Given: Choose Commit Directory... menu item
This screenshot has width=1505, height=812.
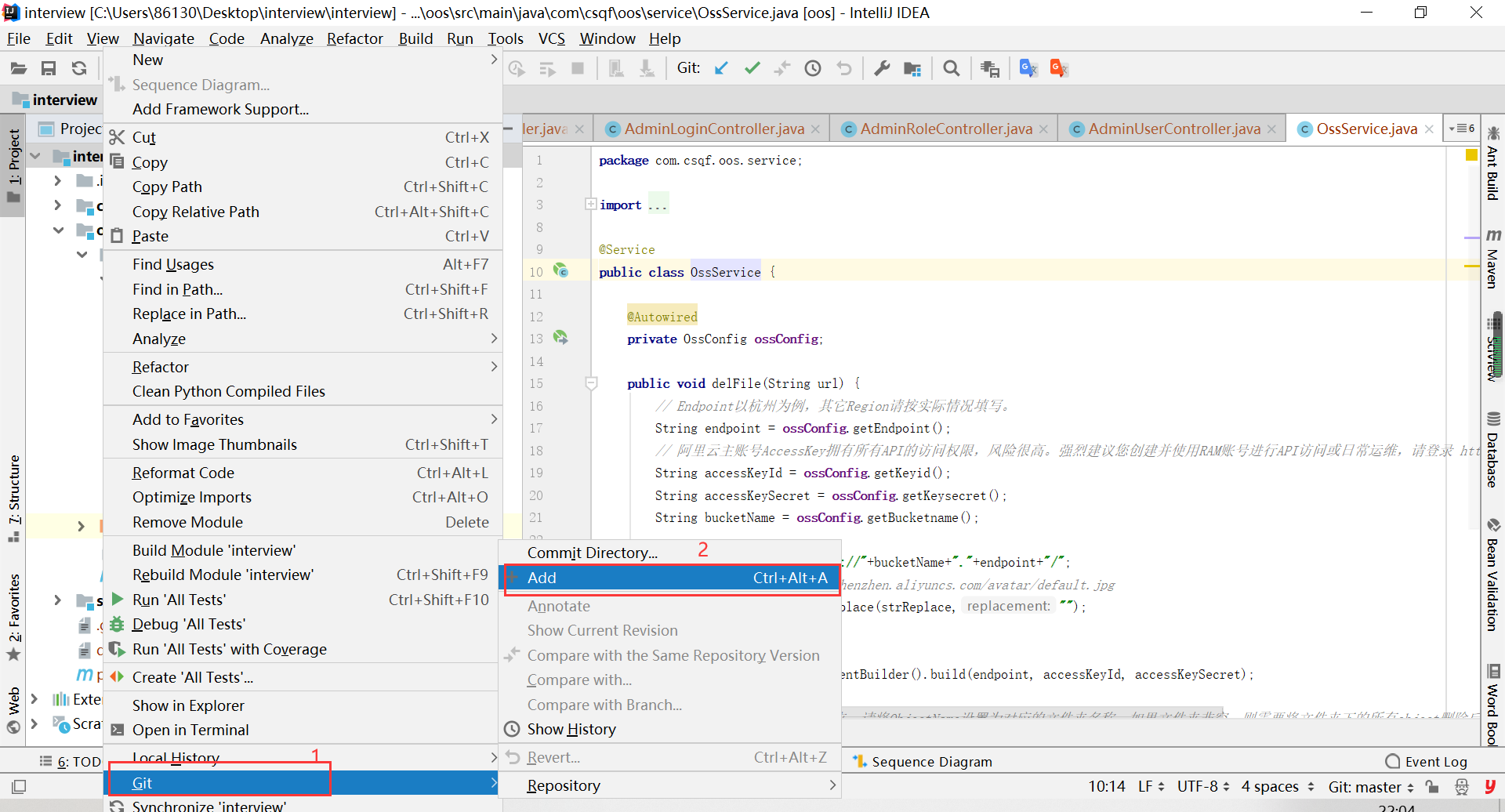Looking at the screenshot, I should (x=671, y=553).
